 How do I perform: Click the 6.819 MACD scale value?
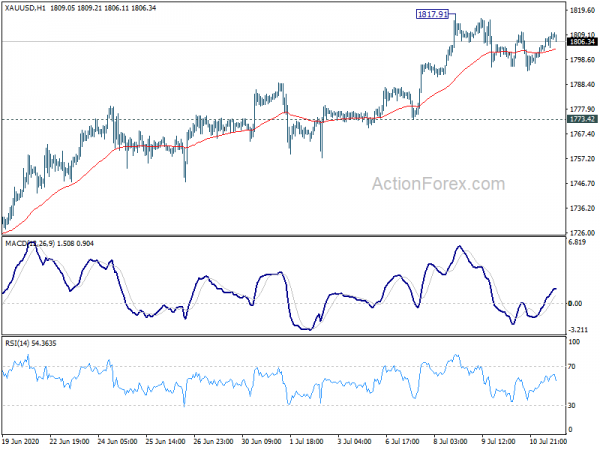click(x=578, y=244)
